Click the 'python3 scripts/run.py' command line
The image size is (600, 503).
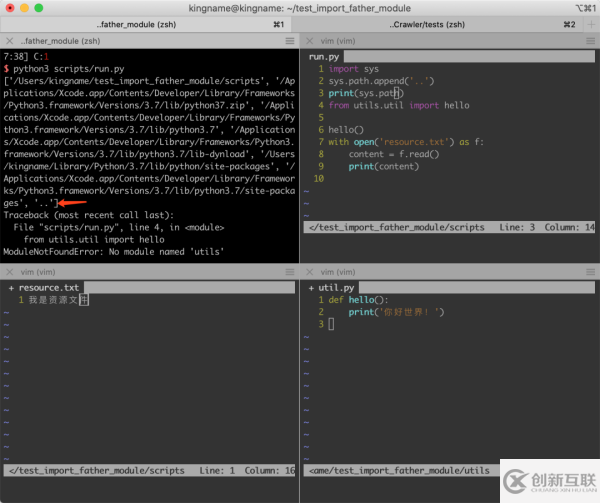(x=68, y=69)
